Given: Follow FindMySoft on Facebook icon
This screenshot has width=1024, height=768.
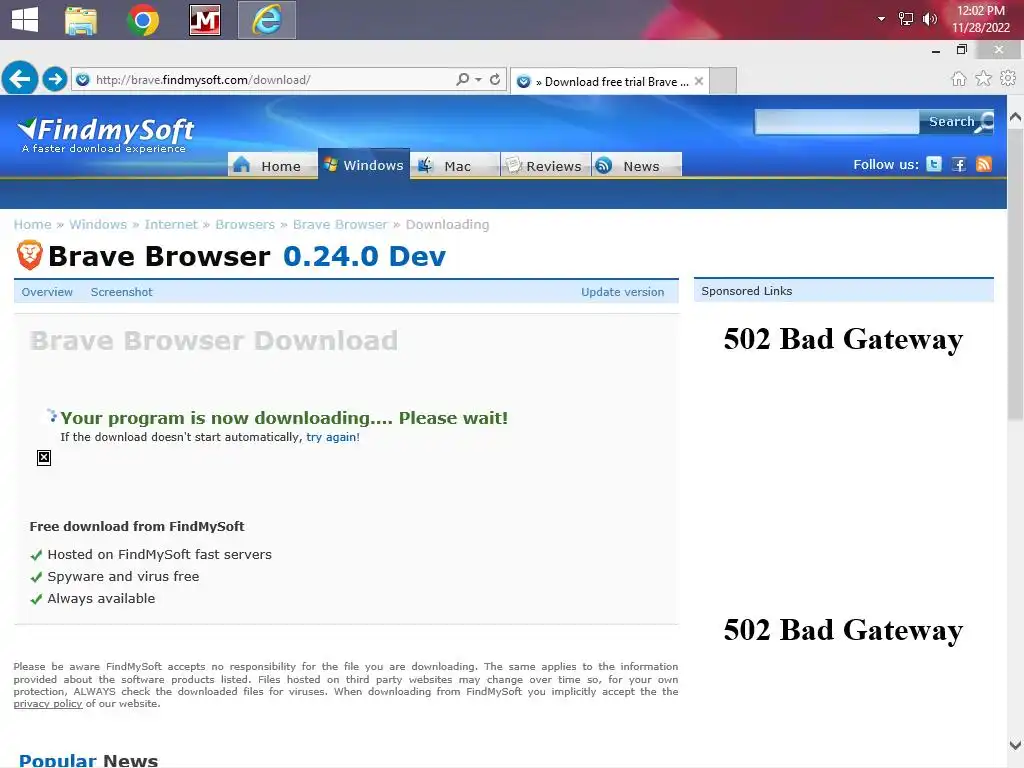Looking at the screenshot, I should click(x=959, y=164).
